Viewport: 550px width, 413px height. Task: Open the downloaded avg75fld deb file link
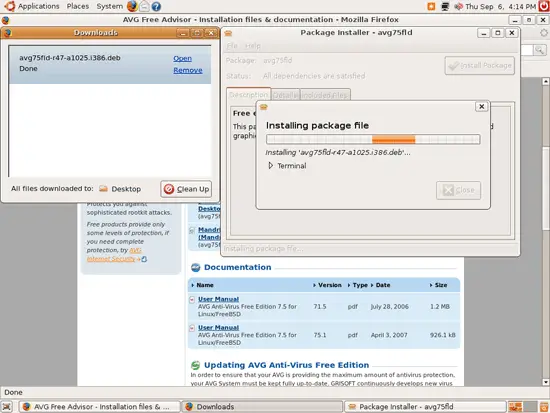[x=182, y=58]
